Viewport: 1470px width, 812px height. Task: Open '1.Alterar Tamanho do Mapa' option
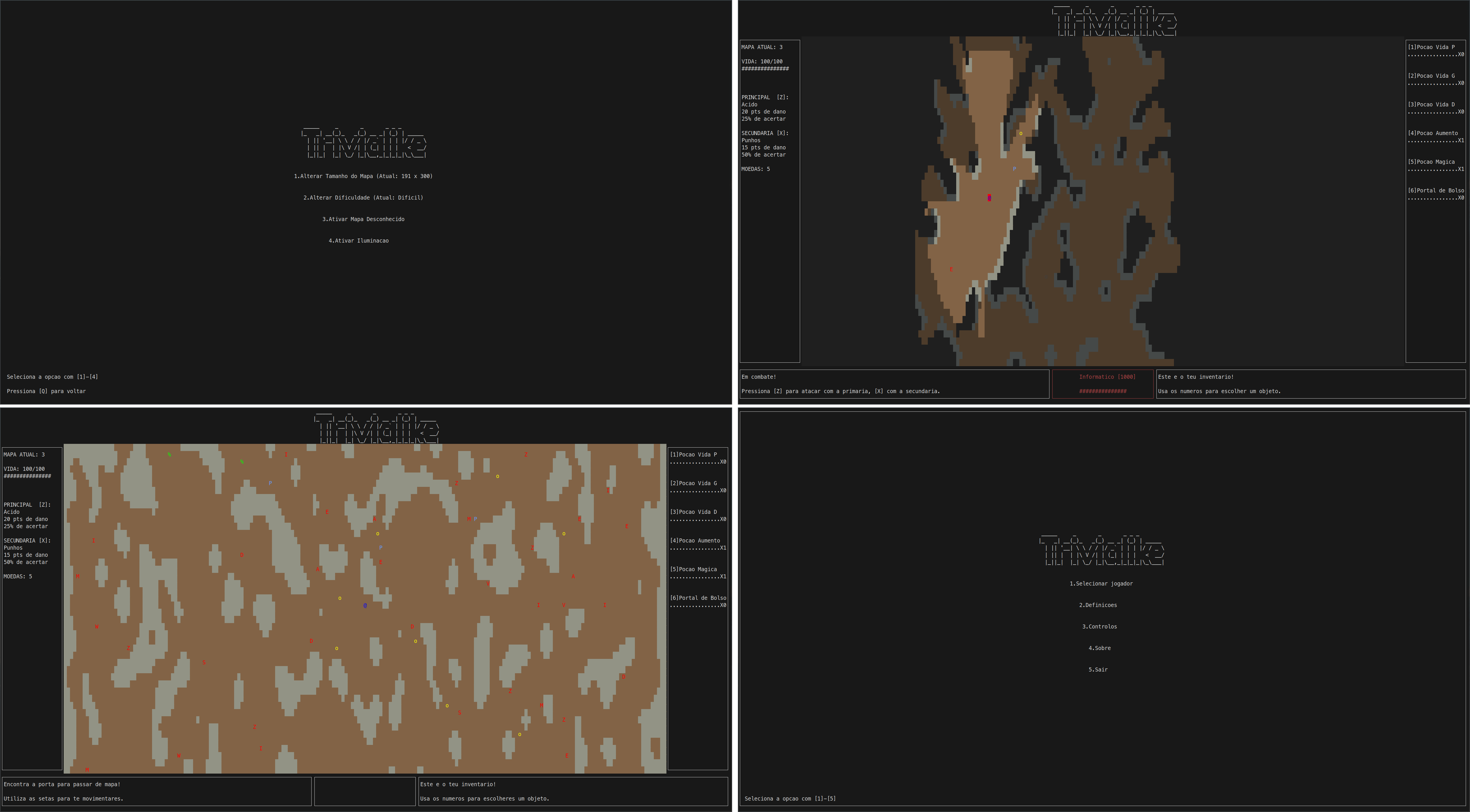point(363,176)
